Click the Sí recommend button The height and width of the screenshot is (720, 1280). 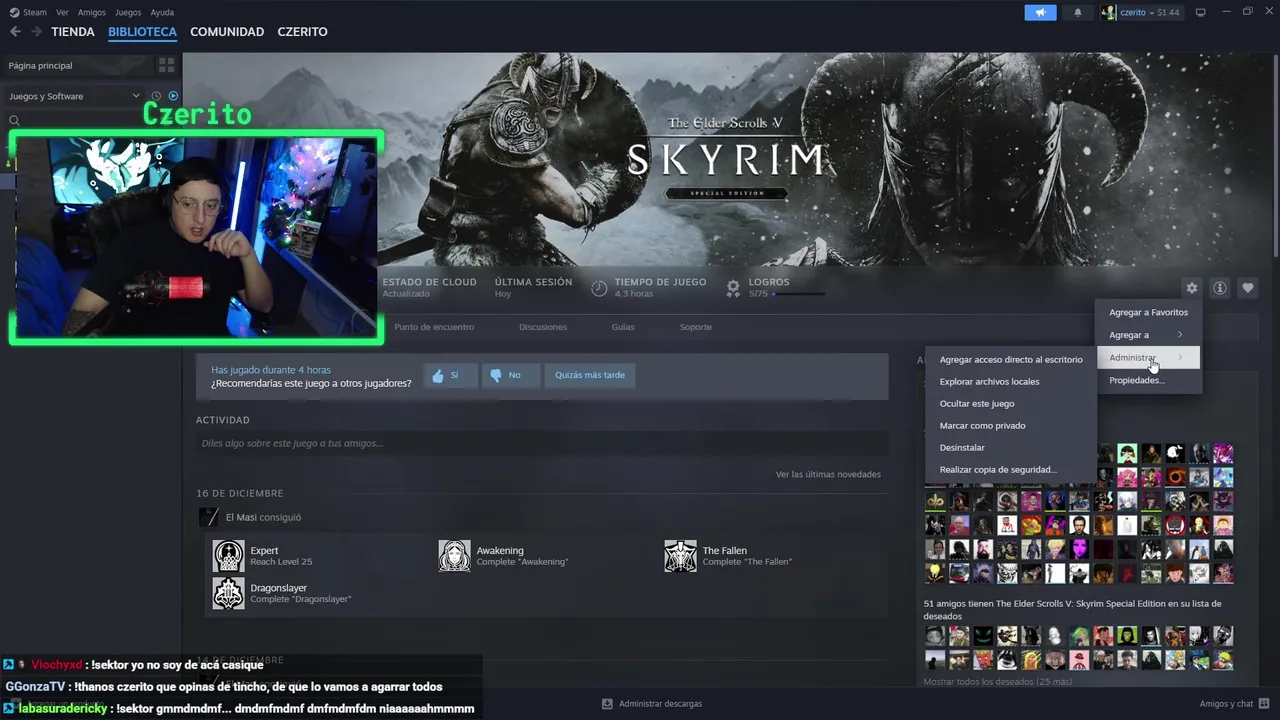click(449, 375)
